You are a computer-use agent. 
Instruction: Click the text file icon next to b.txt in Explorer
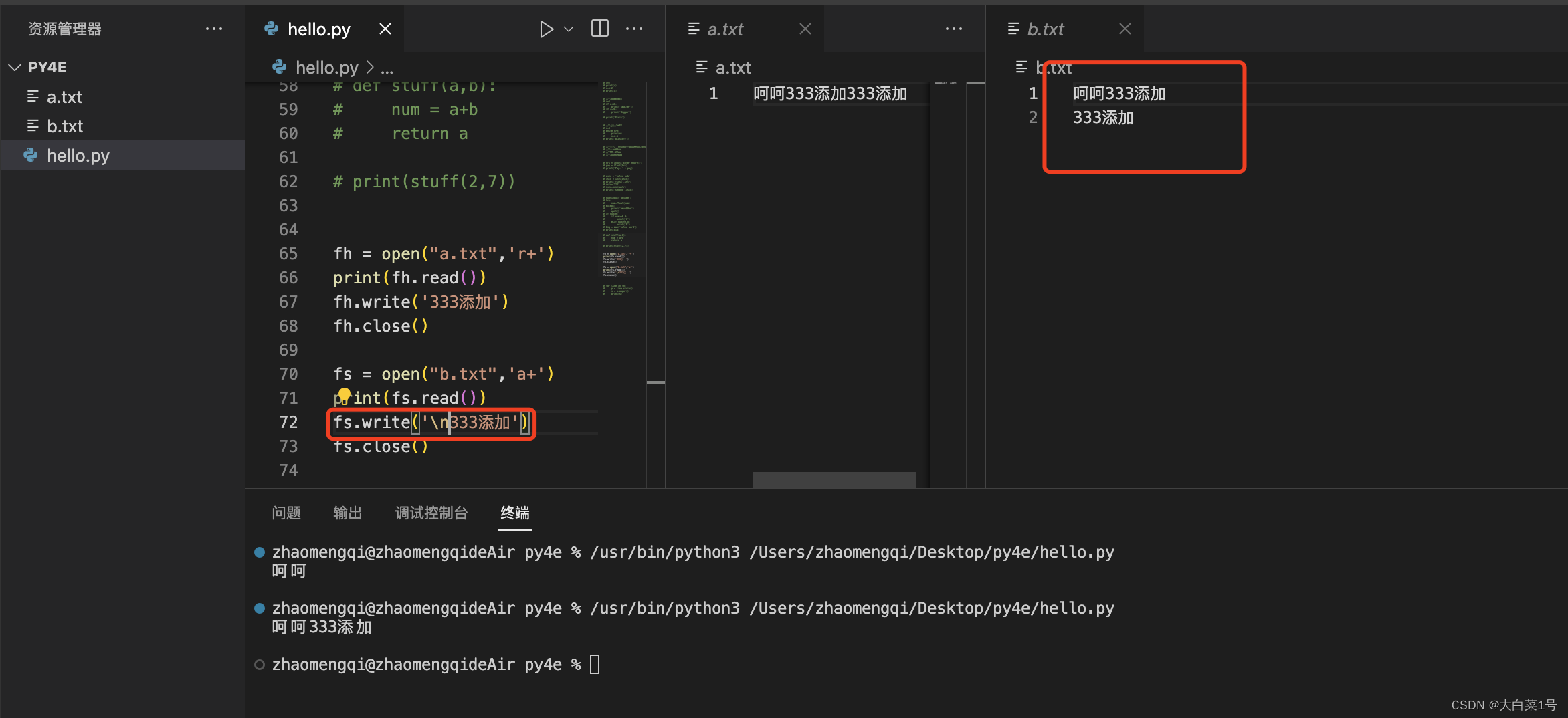point(33,126)
